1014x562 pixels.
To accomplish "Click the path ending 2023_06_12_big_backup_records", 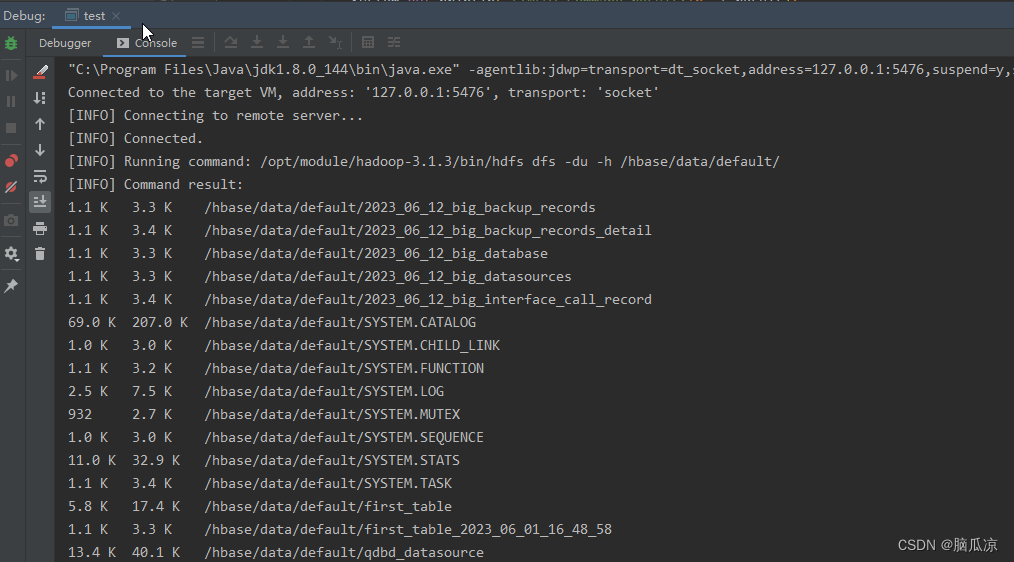I will point(400,208).
